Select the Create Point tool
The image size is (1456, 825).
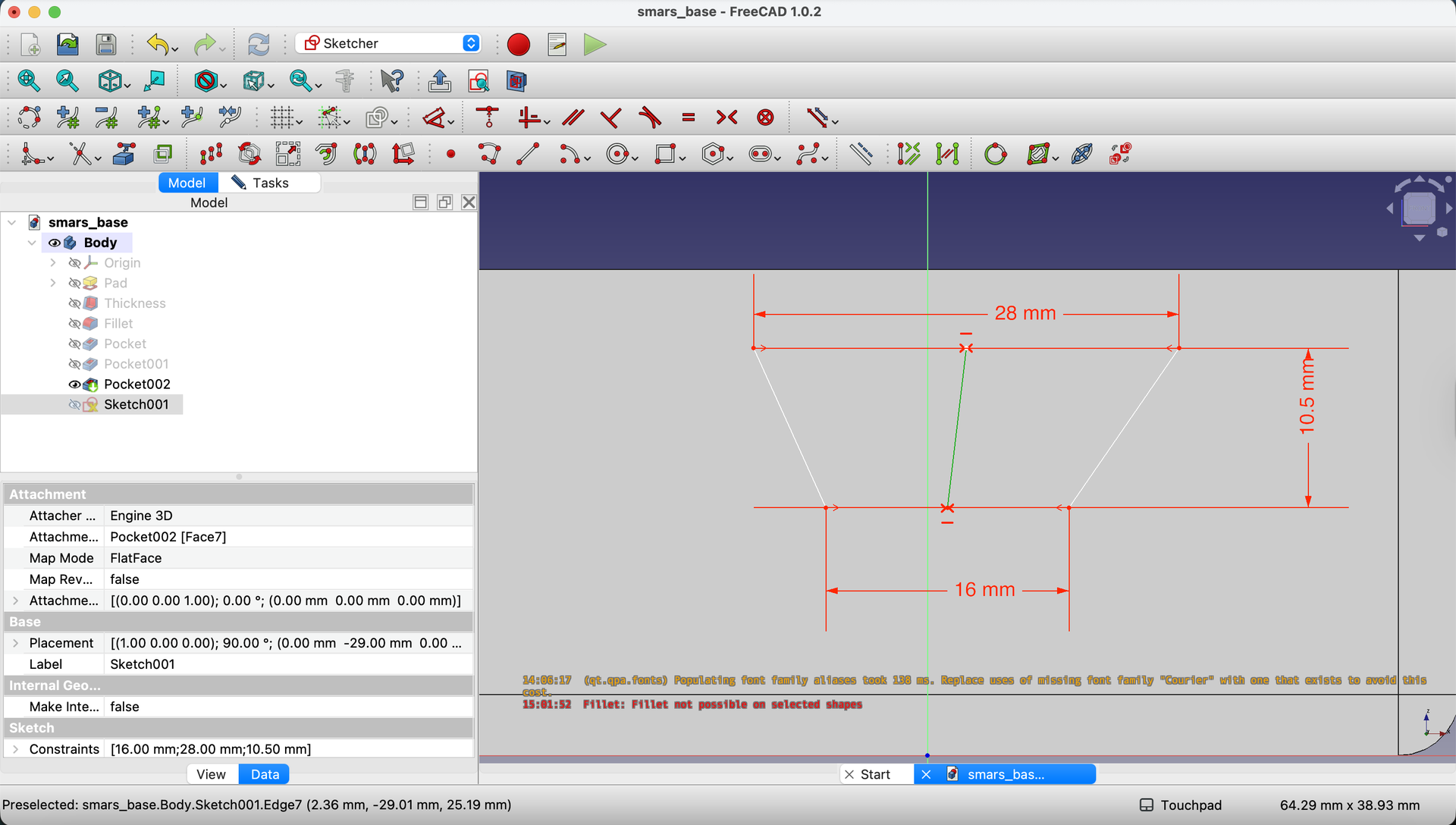(451, 154)
